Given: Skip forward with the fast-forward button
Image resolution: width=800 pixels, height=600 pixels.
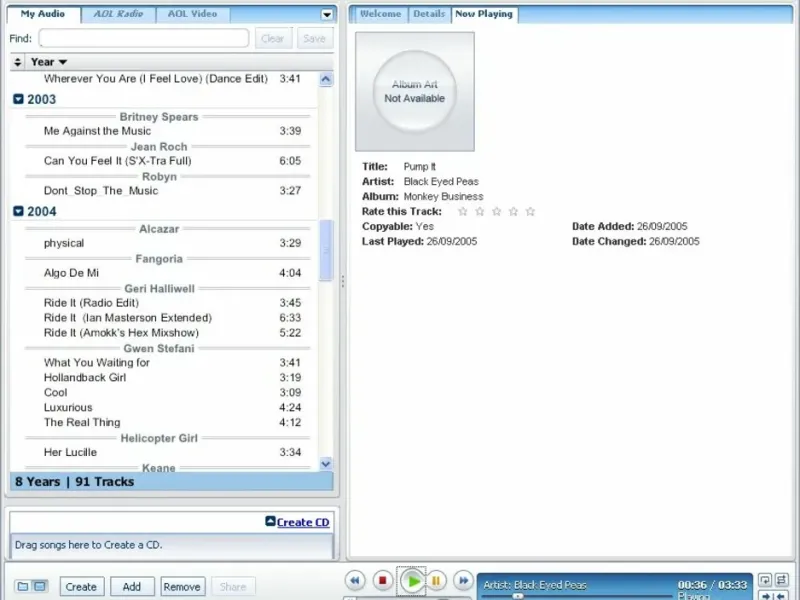Looking at the screenshot, I should click(x=463, y=580).
